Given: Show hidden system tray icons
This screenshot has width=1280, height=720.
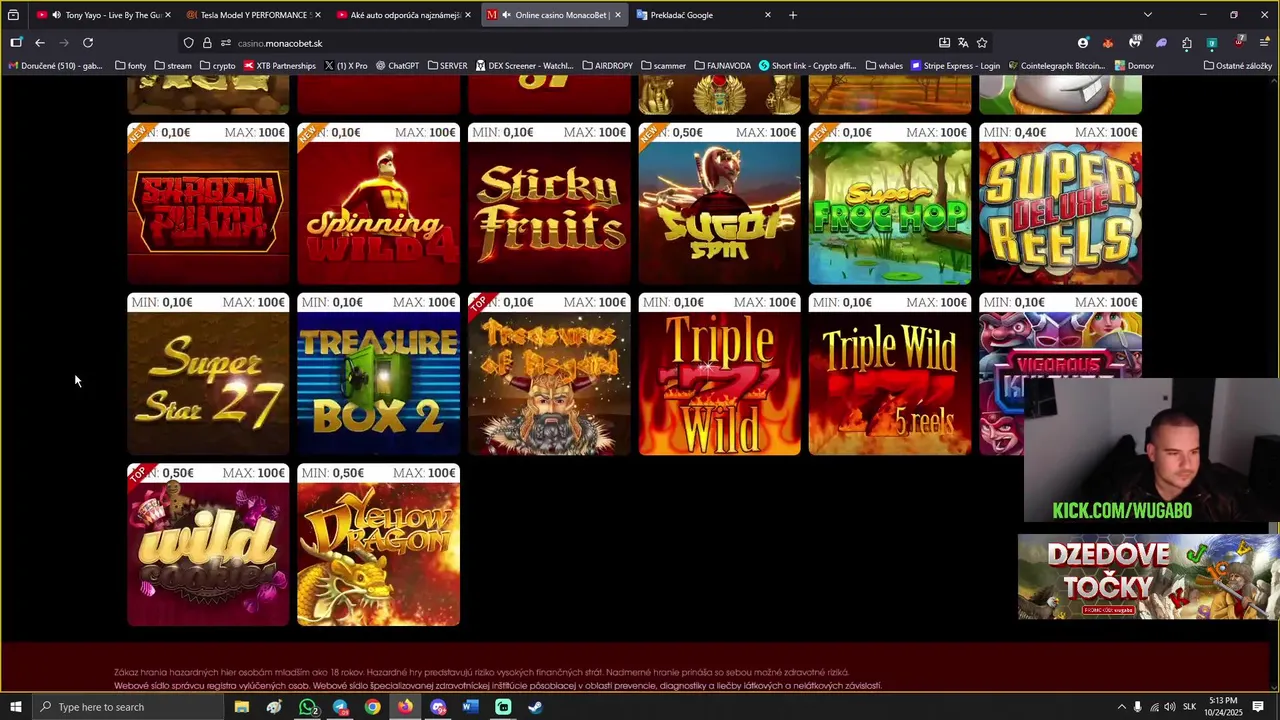Looking at the screenshot, I should coord(1121,707).
